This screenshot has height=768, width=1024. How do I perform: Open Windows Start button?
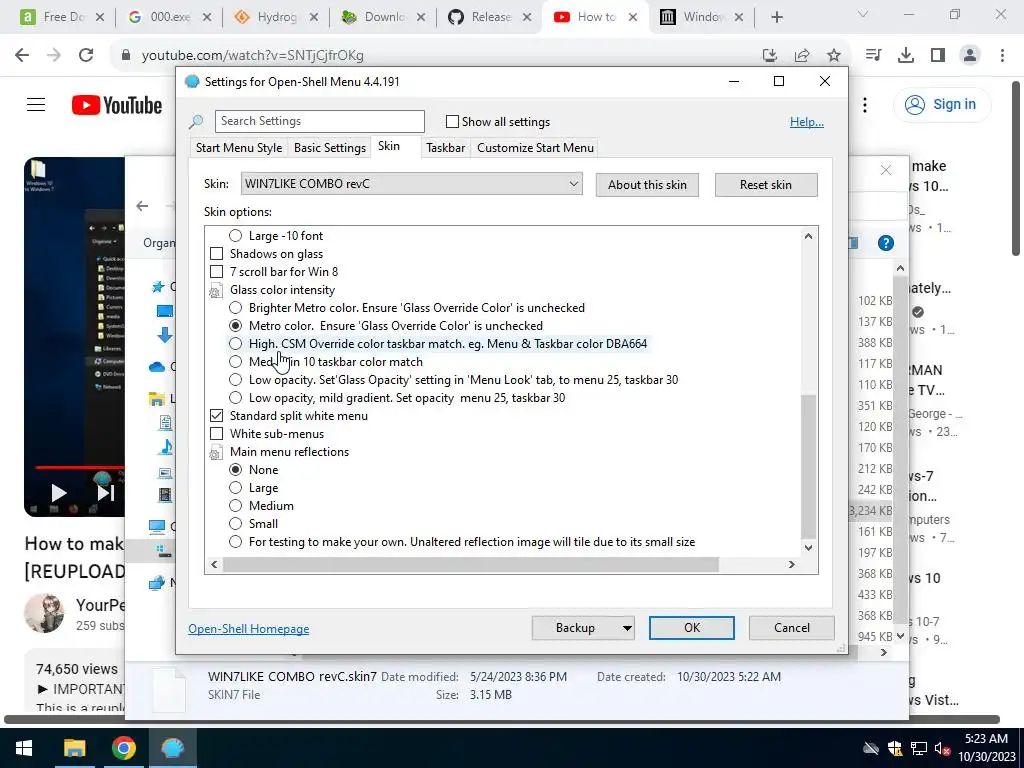24,748
